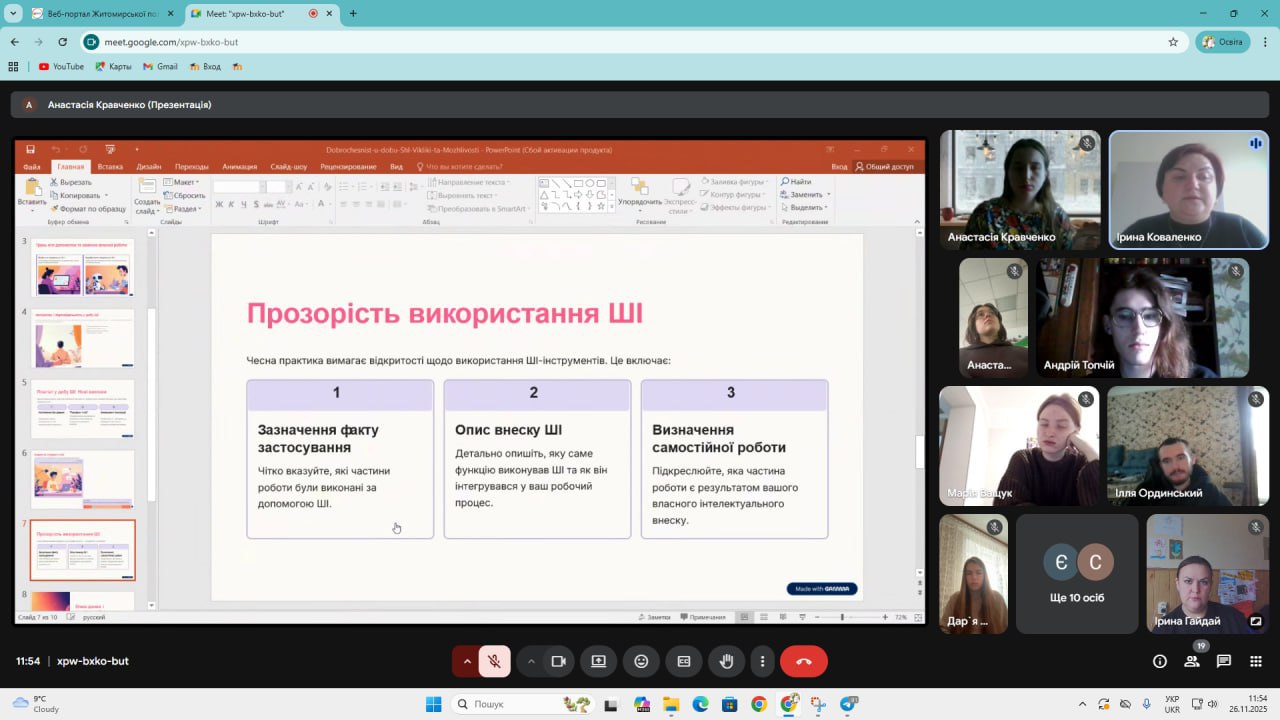Raise your hand in the meeting
The width and height of the screenshot is (1280, 720).
pos(727,661)
